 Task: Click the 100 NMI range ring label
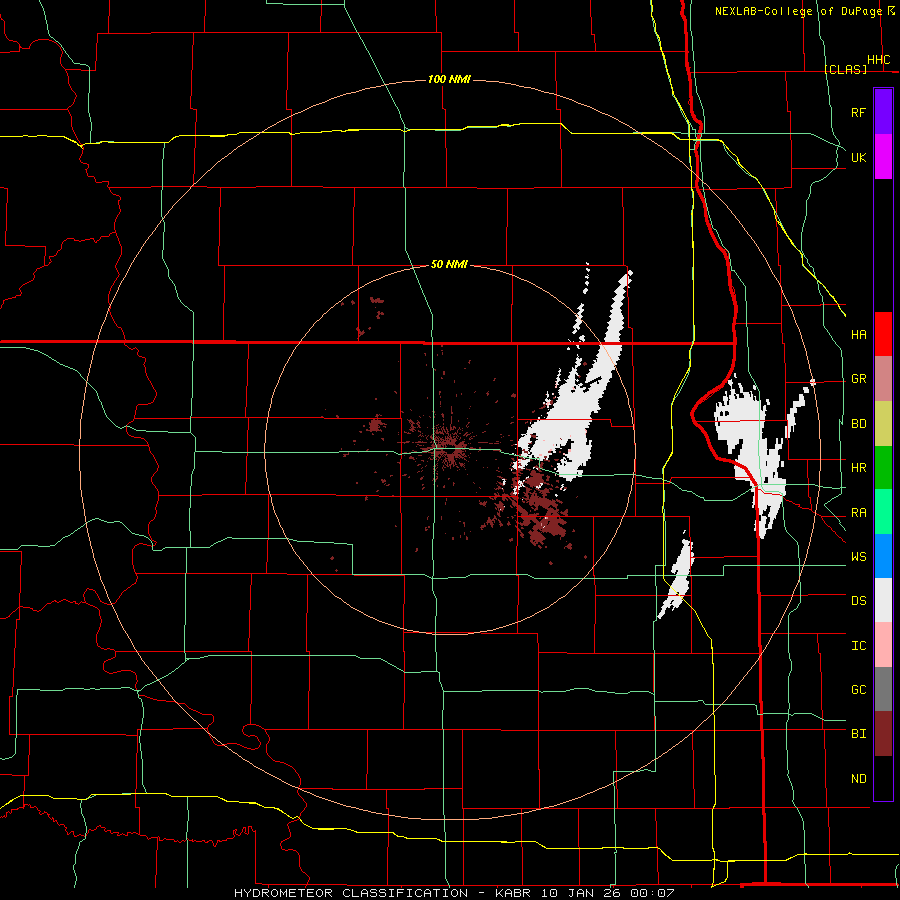[449, 79]
